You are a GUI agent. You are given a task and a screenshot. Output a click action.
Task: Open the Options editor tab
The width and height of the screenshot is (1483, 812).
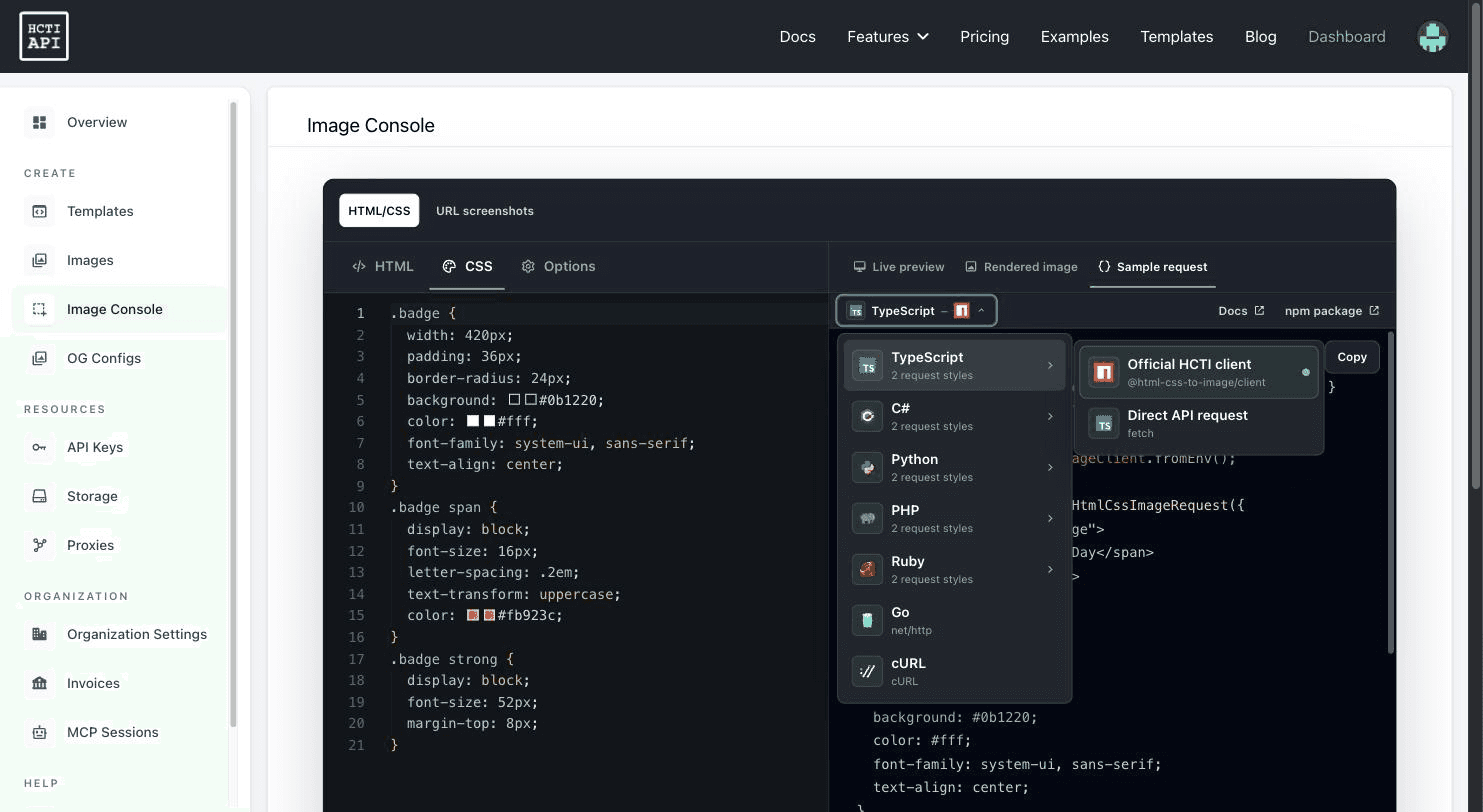click(558, 266)
